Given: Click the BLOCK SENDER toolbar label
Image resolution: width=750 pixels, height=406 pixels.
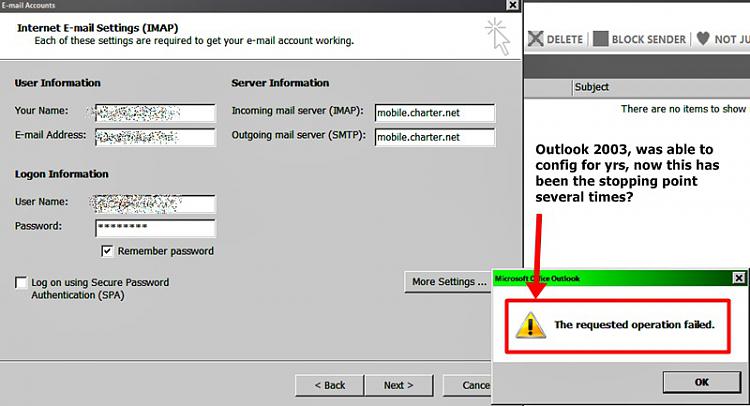Looking at the screenshot, I should tap(649, 40).
